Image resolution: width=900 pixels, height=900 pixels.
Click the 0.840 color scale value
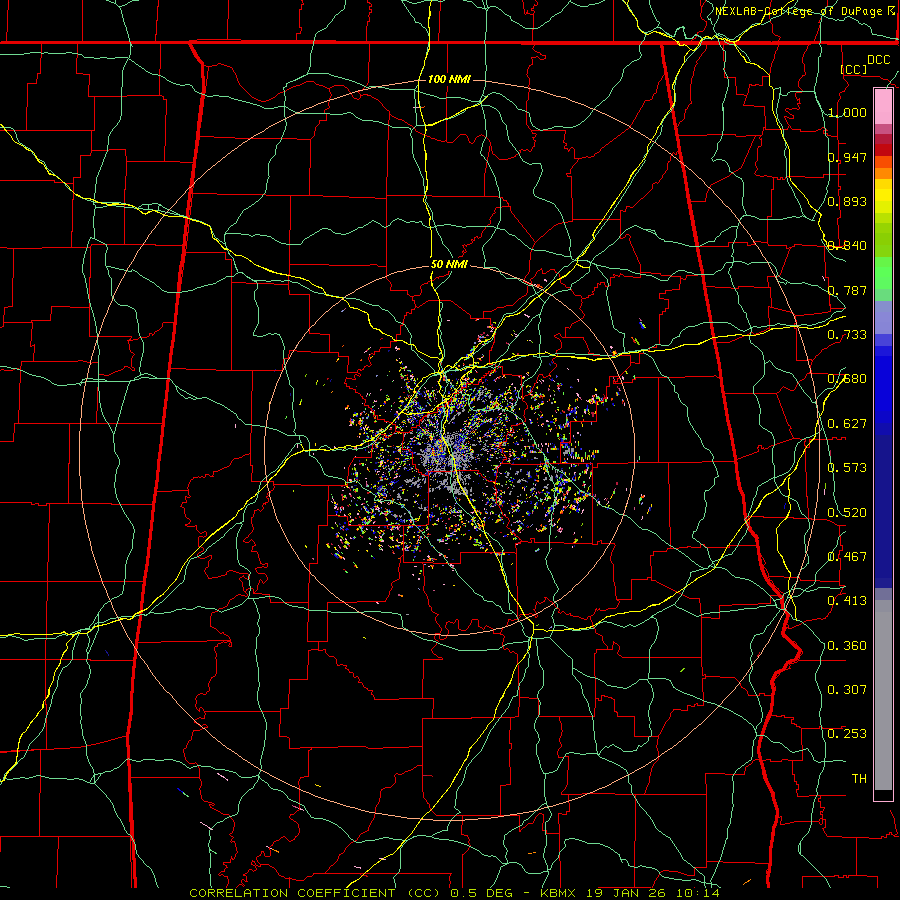coord(847,246)
